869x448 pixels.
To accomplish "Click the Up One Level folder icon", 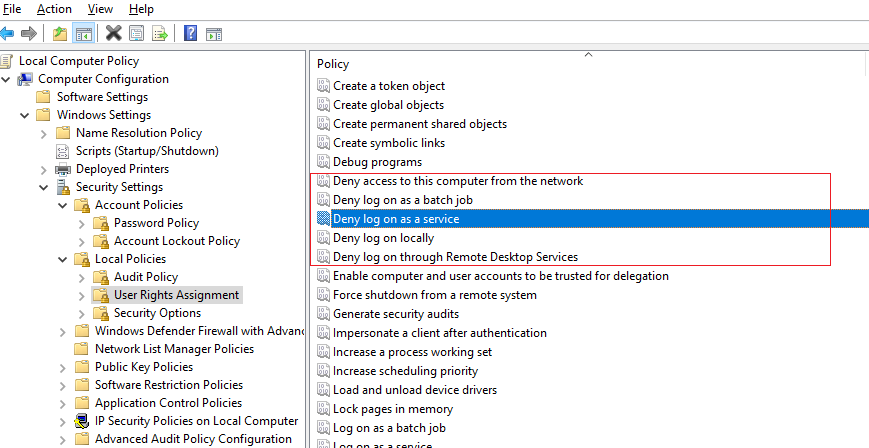I will coord(60,33).
